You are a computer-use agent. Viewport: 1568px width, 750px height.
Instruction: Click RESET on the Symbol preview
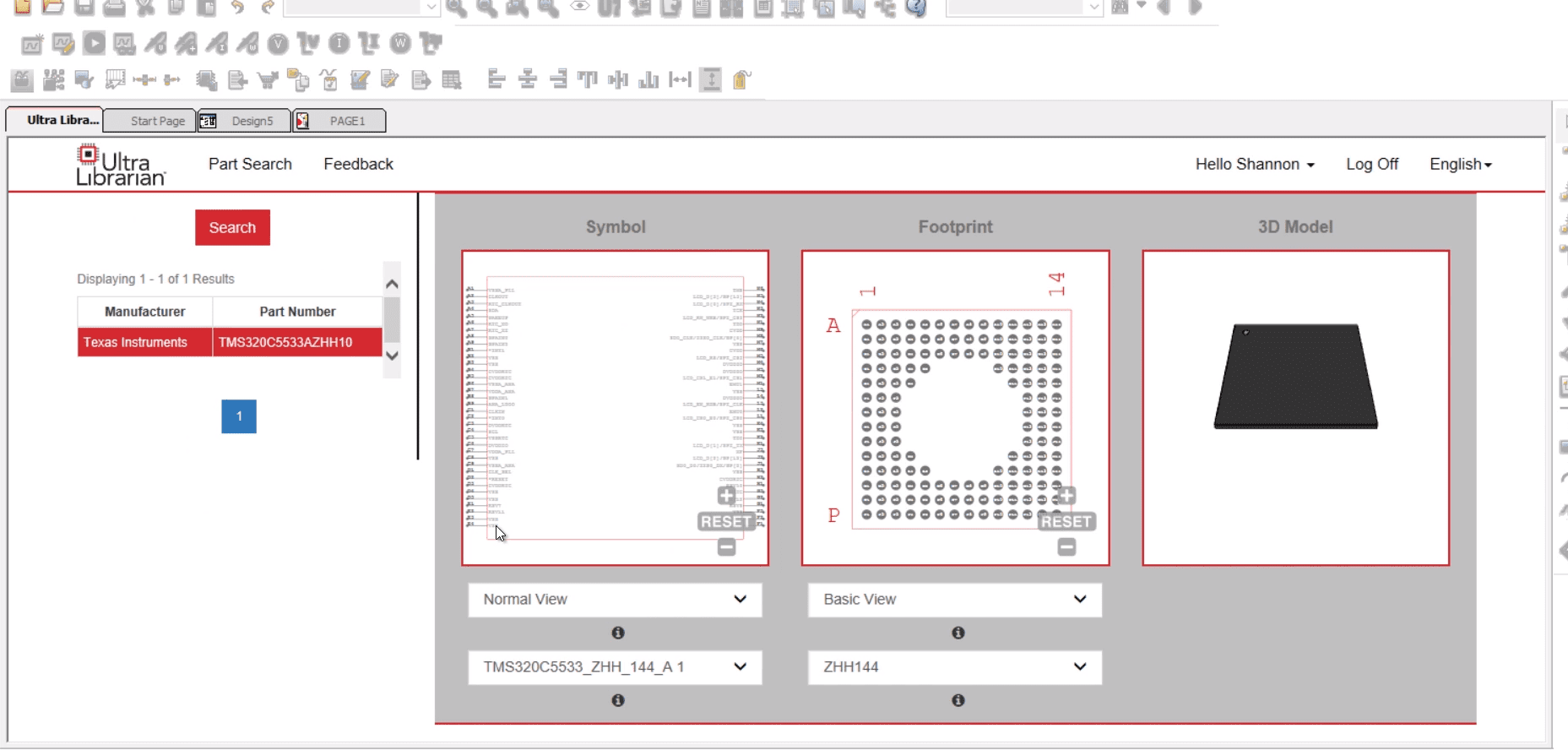726,522
